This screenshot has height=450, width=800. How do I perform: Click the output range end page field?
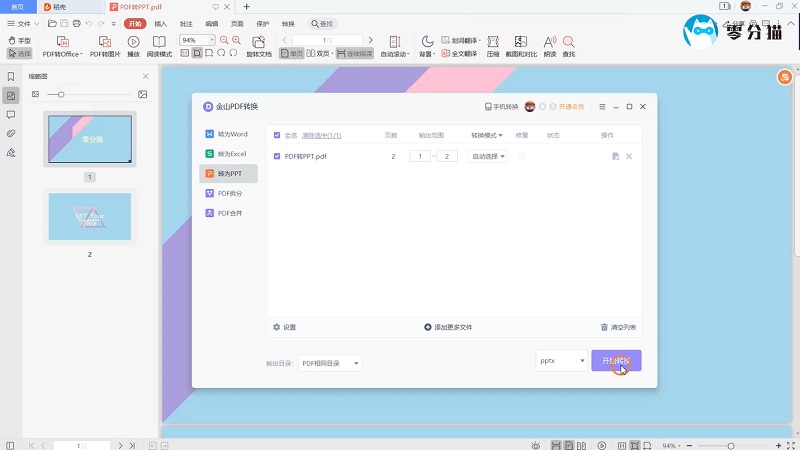click(x=447, y=156)
